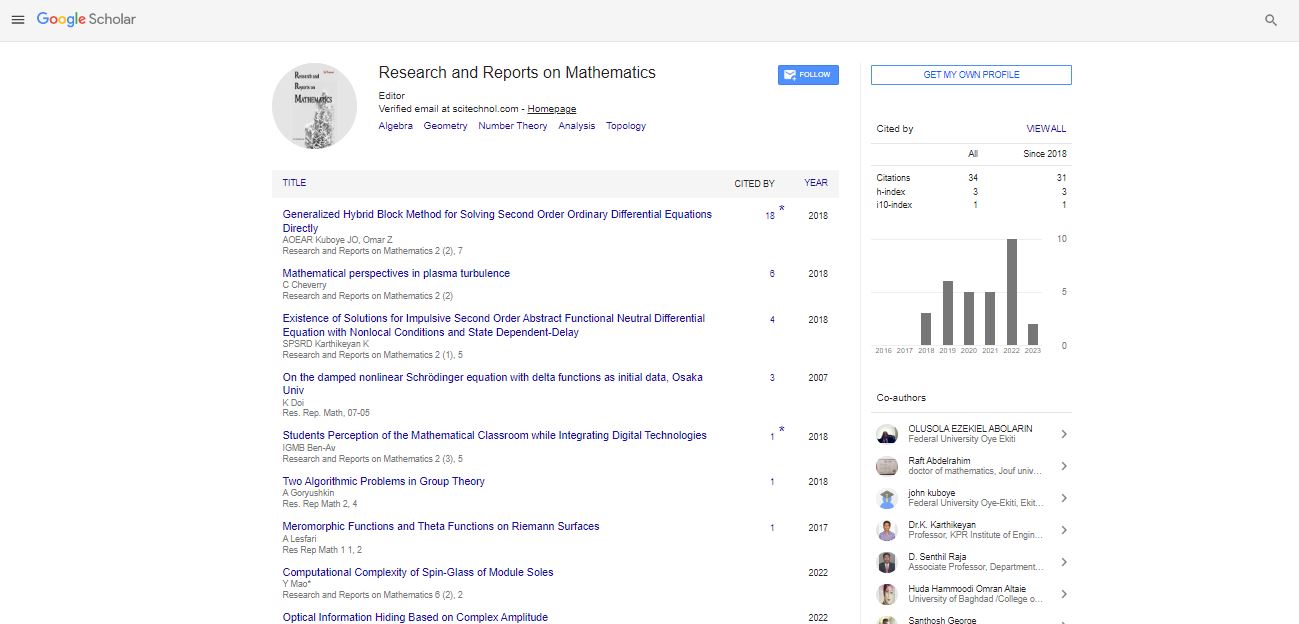The image size is (1299, 624).
Task: Click asterisk next to 18 citations
Action: [x=782, y=210]
